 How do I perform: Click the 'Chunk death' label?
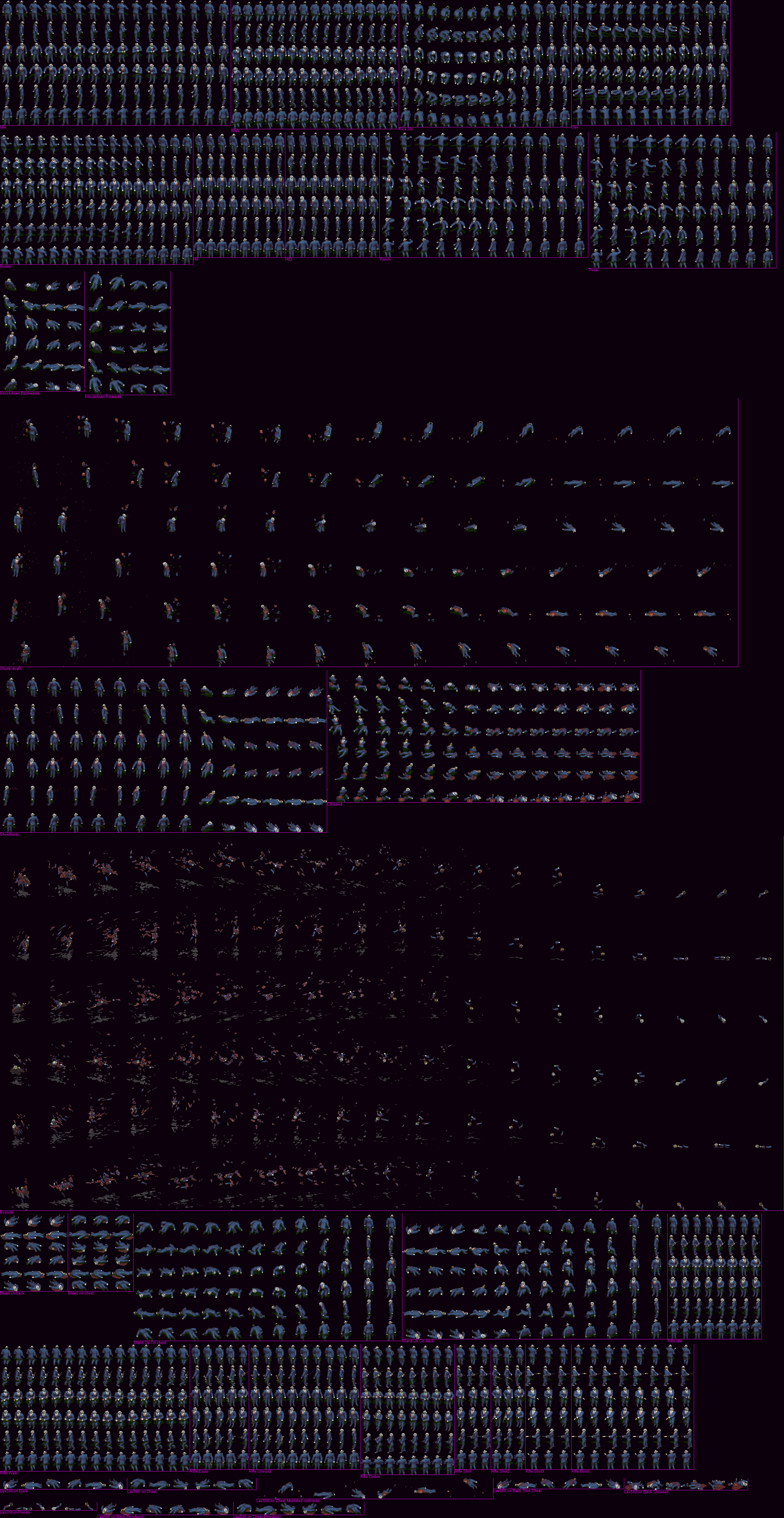click(x=11, y=669)
